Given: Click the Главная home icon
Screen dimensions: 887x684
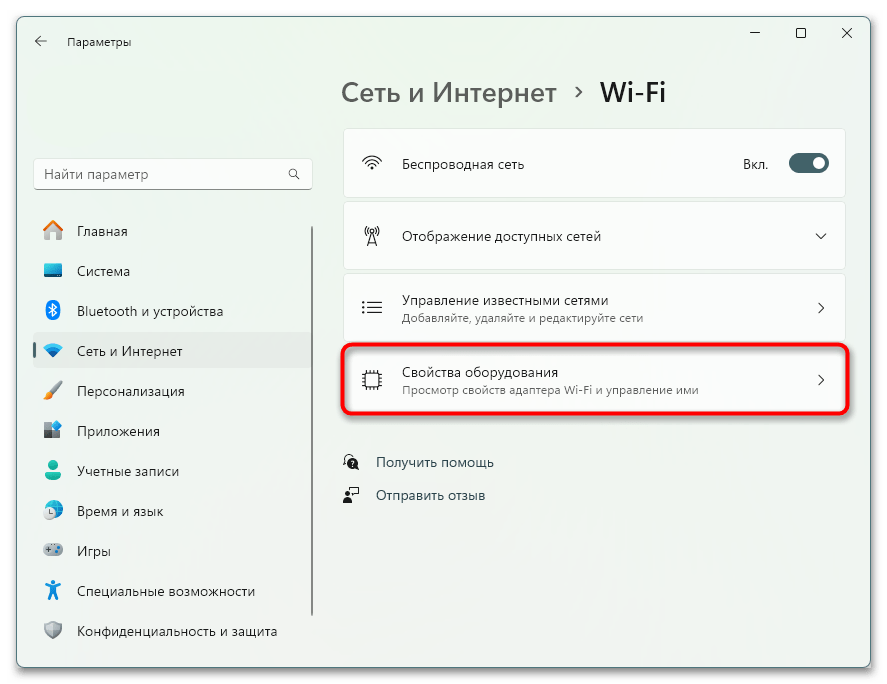Looking at the screenshot, I should point(53,230).
